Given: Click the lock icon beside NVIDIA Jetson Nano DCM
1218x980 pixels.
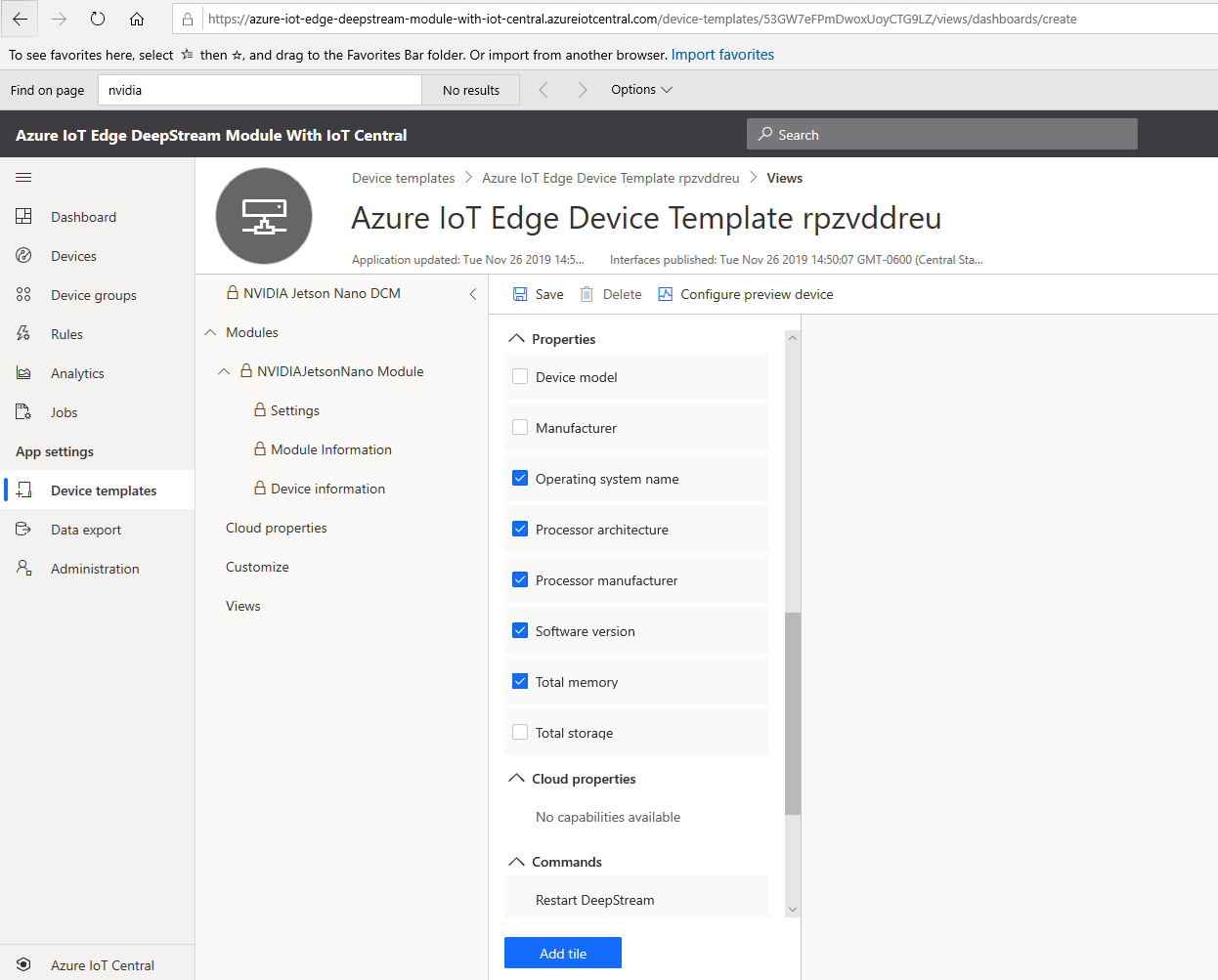Looking at the screenshot, I should 233,293.
